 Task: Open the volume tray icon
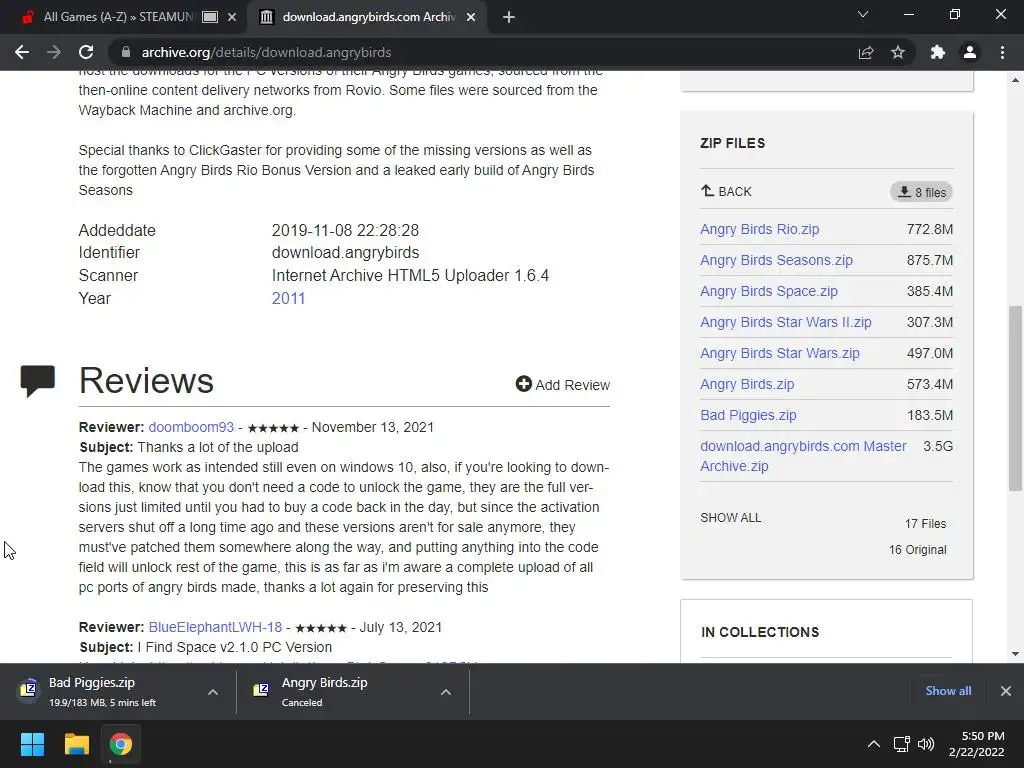click(926, 744)
